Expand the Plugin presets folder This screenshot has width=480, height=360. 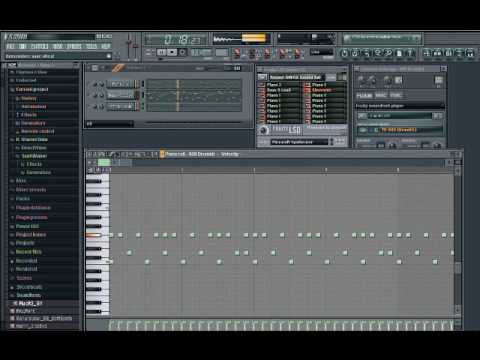(x=31, y=217)
